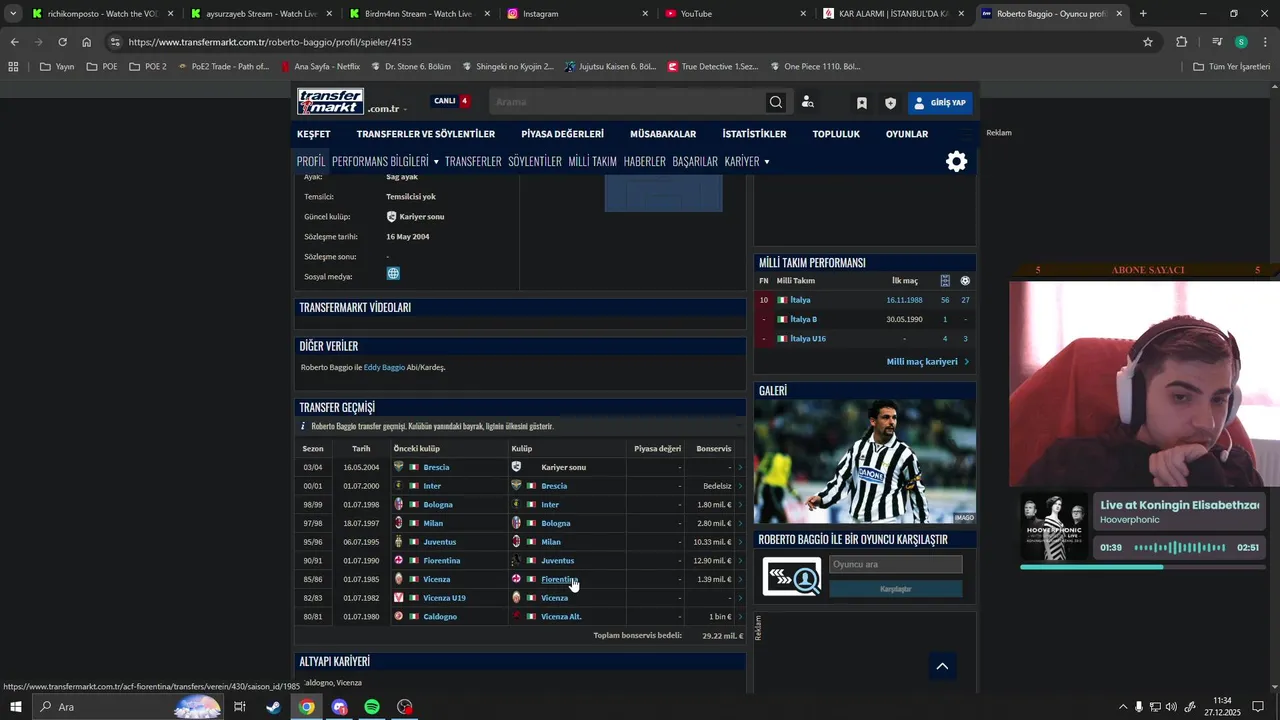Open the bookmark watchlist icon in header
The width and height of the screenshot is (1280, 720).
[862, 103]
